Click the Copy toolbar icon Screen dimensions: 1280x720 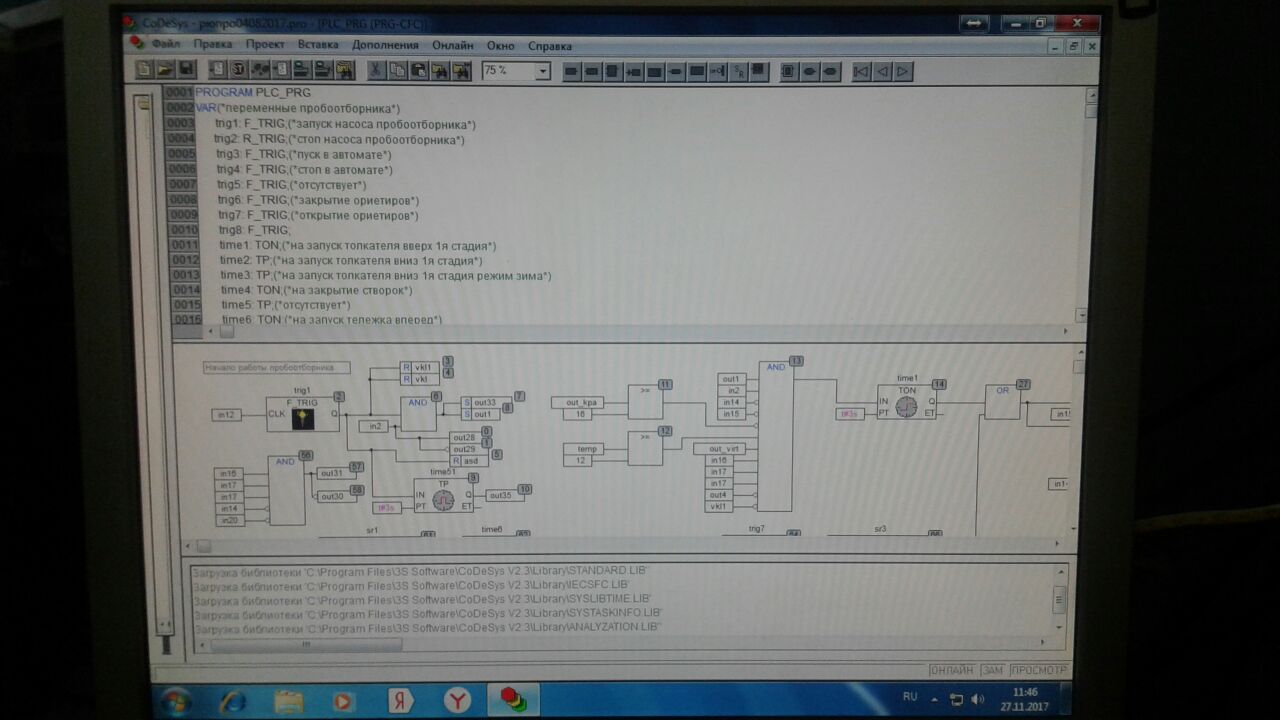pos(397,71)
